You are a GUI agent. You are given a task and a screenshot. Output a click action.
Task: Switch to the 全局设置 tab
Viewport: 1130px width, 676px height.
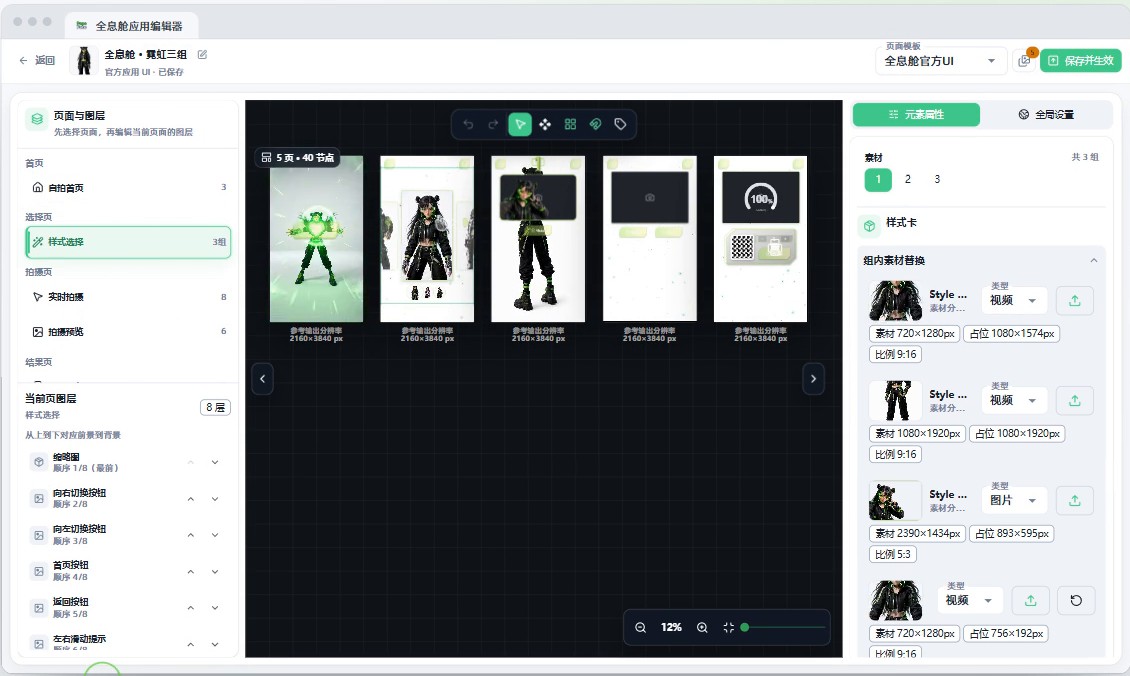(x=1046, y=115)
